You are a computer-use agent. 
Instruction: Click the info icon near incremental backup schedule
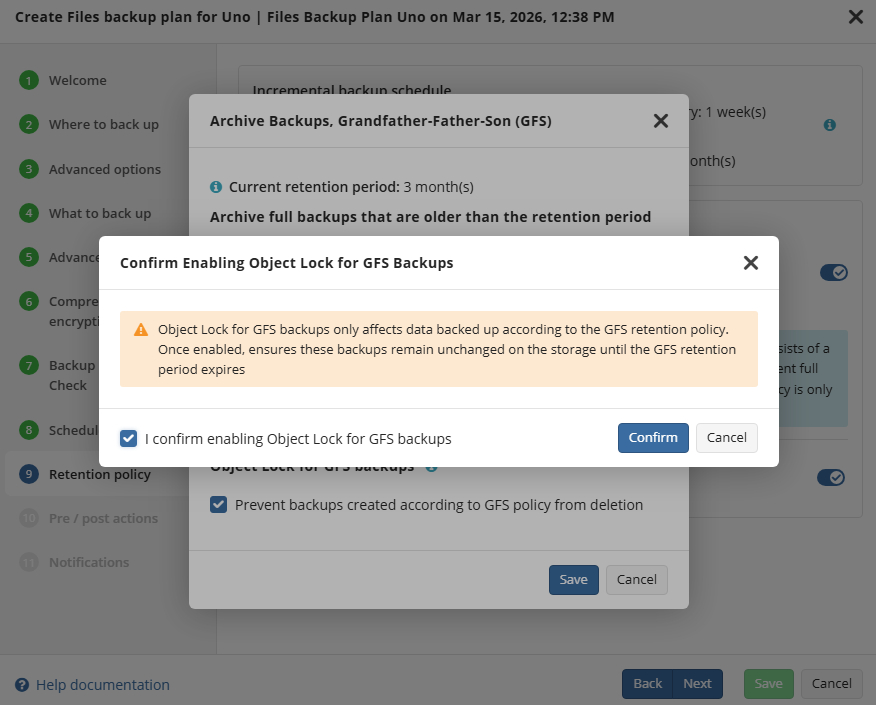pos(829,126)
